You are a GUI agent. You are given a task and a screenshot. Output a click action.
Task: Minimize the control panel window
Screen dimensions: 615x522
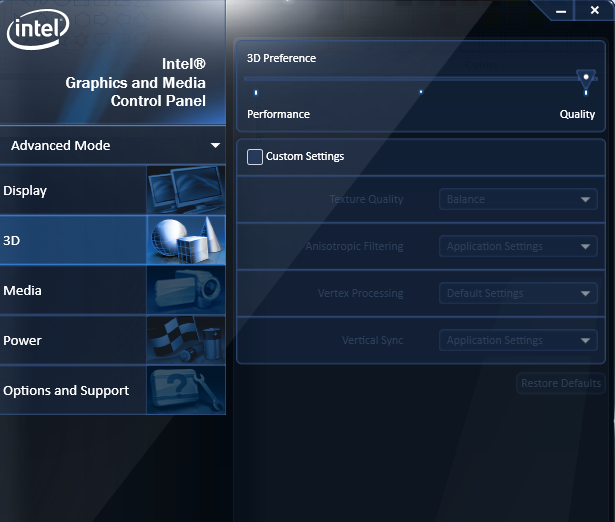tap(561, 11)
